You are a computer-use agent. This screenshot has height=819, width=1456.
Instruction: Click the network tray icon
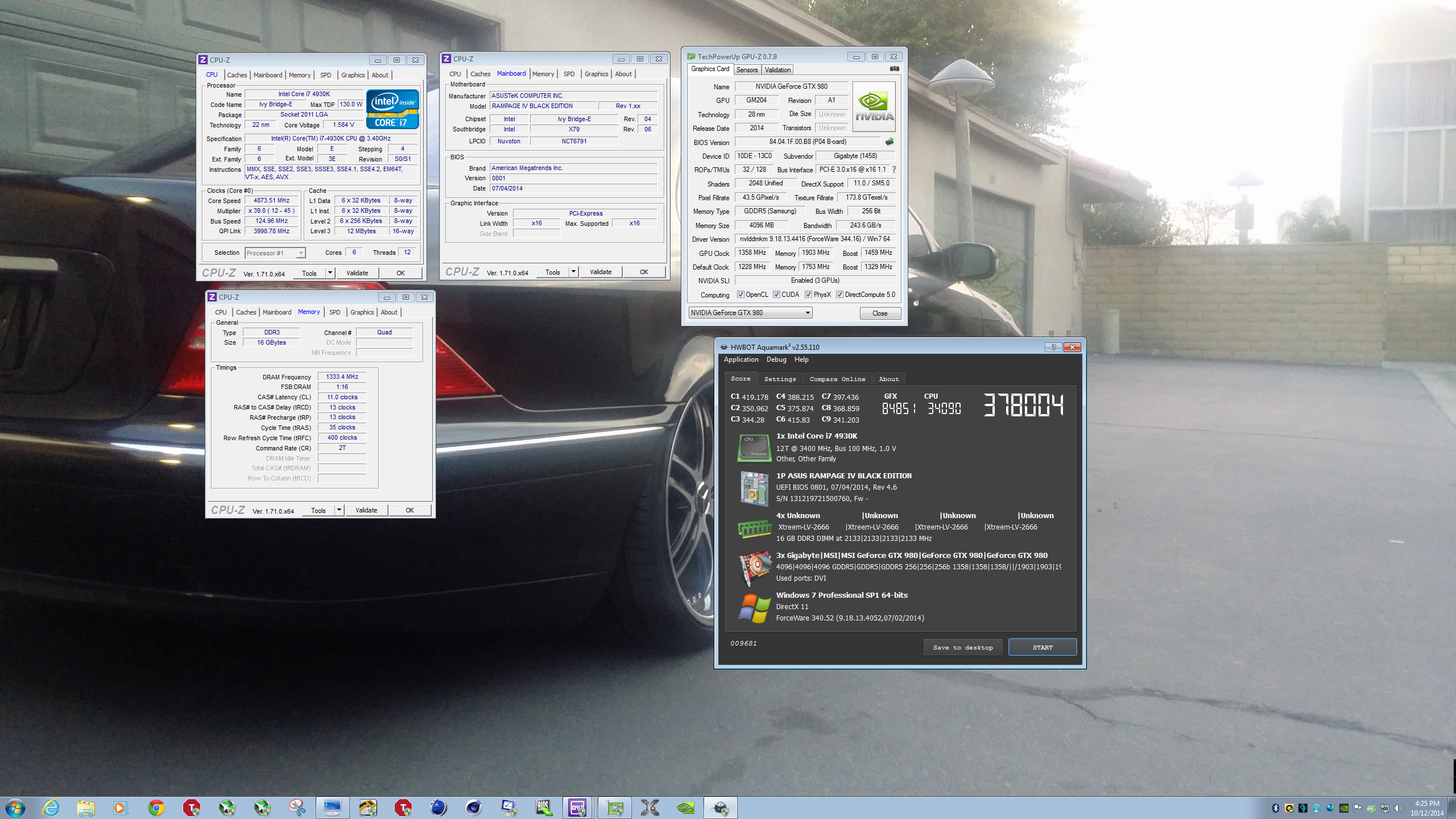pos(1385,808)
